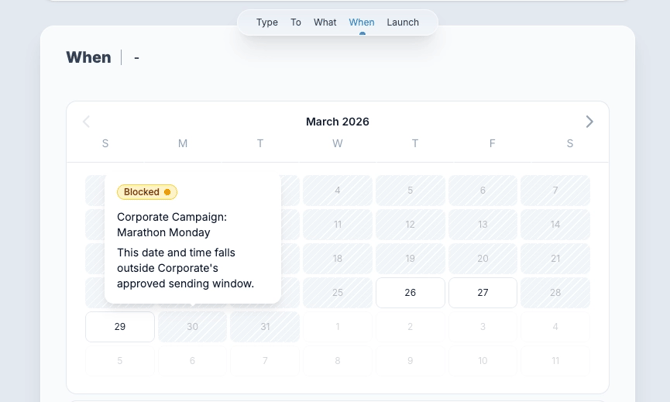Go to next month with right chevron
The image size is (670, 402).
(589, 122)
